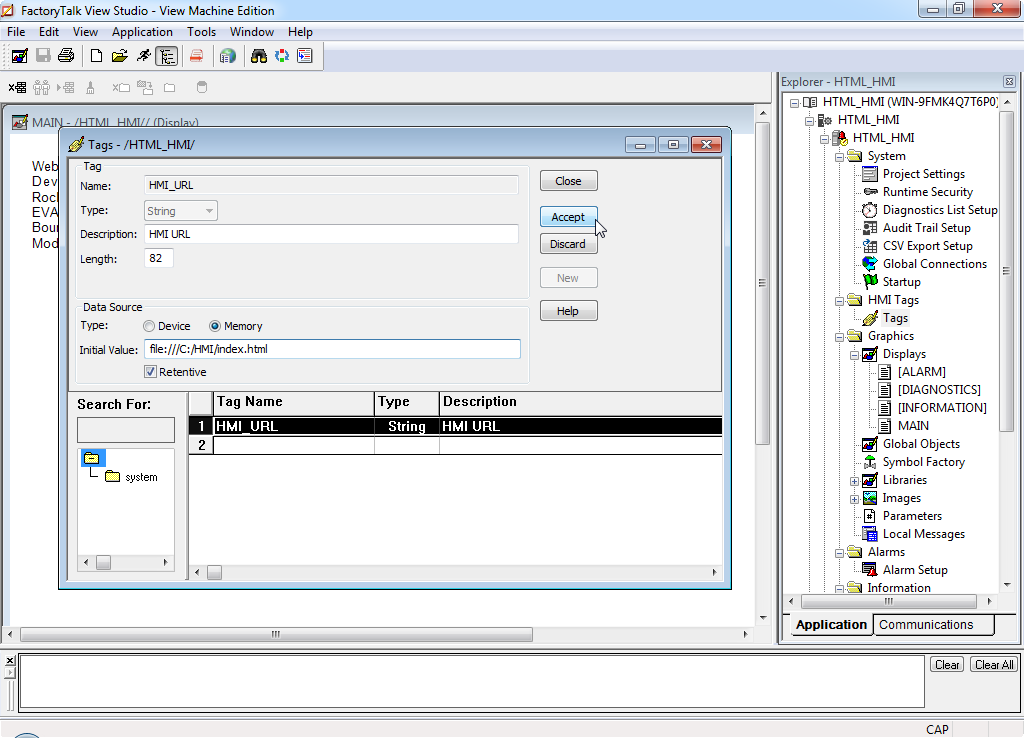Click Clear All in diagnostics panel
The width and height of the screenshot is (1024, 738).
[993, 665]
